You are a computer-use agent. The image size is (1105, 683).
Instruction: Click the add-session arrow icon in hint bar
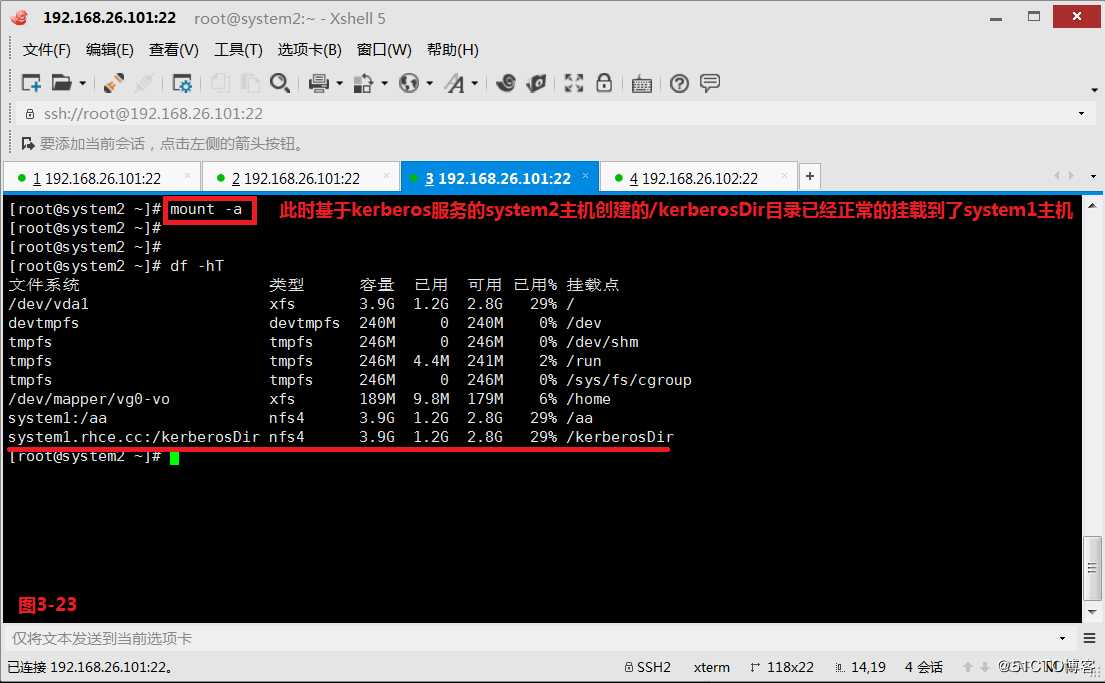[28, 144]
